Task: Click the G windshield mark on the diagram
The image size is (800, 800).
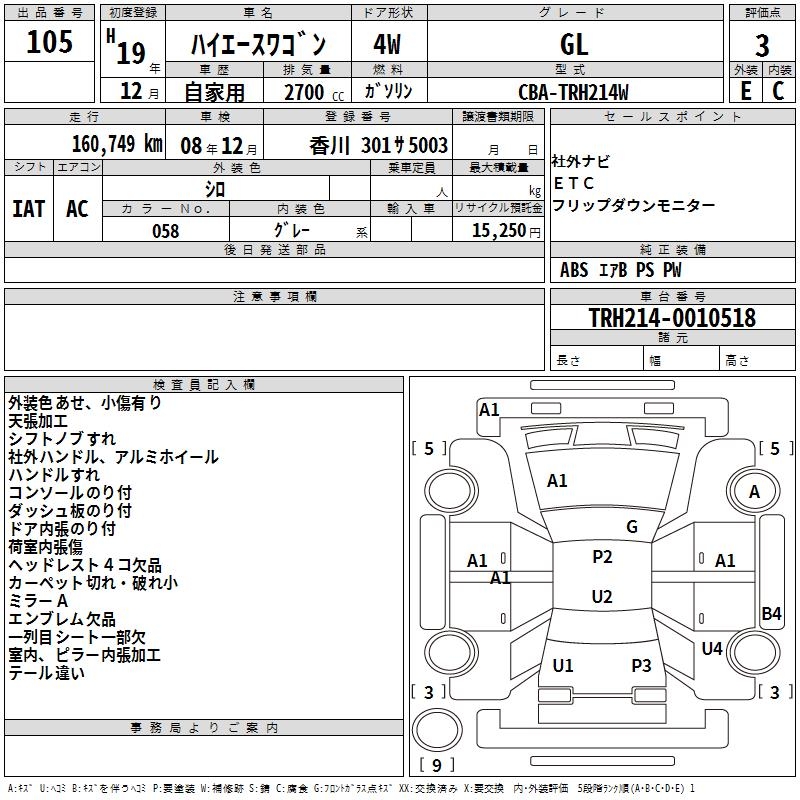Action: coord(632,527)
